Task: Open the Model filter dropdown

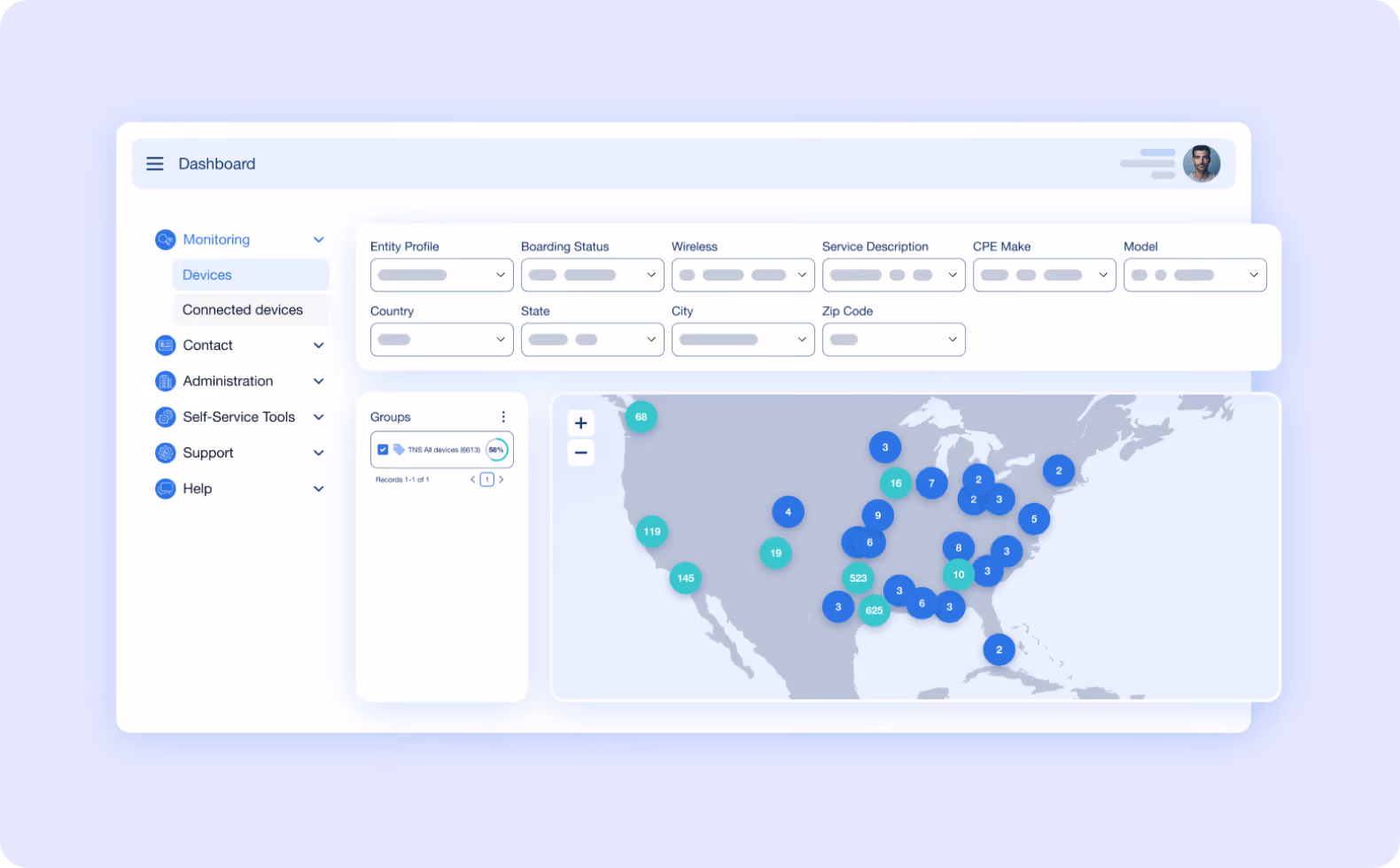Action: [x=1195, y=275]
